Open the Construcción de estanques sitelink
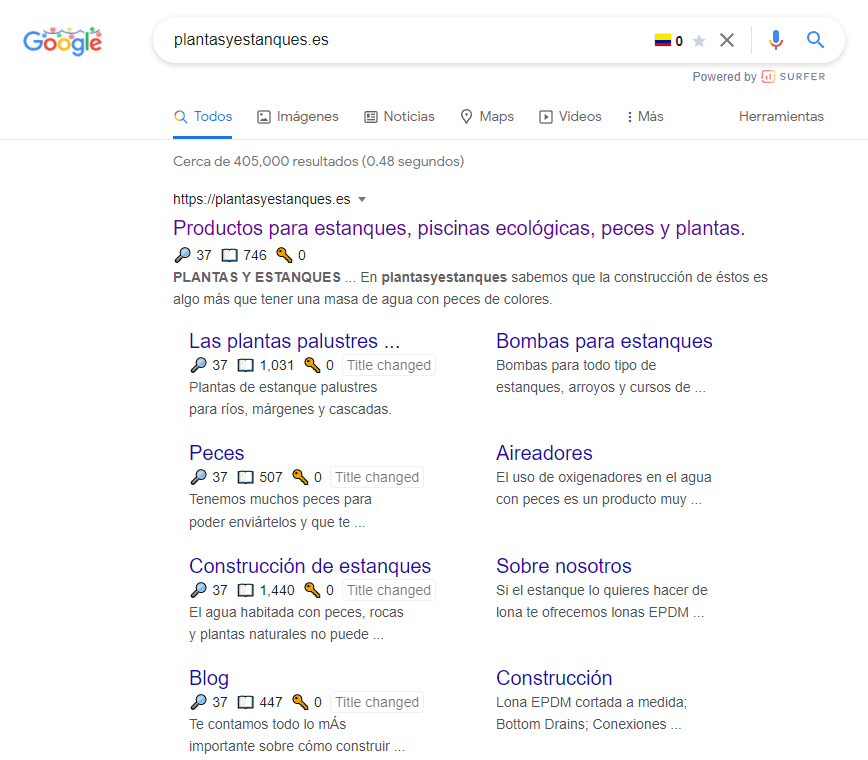The width and height of the screenshot is (868, 760). pos(310,566)
